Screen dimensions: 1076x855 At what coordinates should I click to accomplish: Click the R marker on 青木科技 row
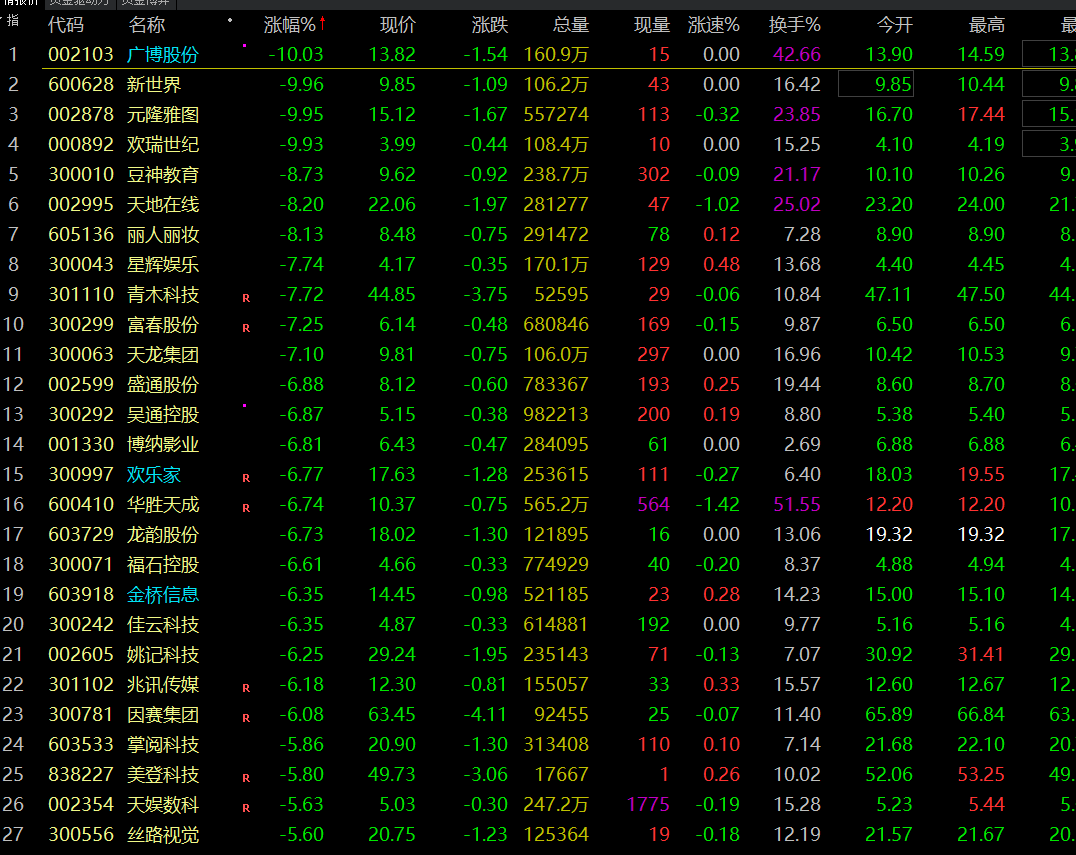click(246, 297)
